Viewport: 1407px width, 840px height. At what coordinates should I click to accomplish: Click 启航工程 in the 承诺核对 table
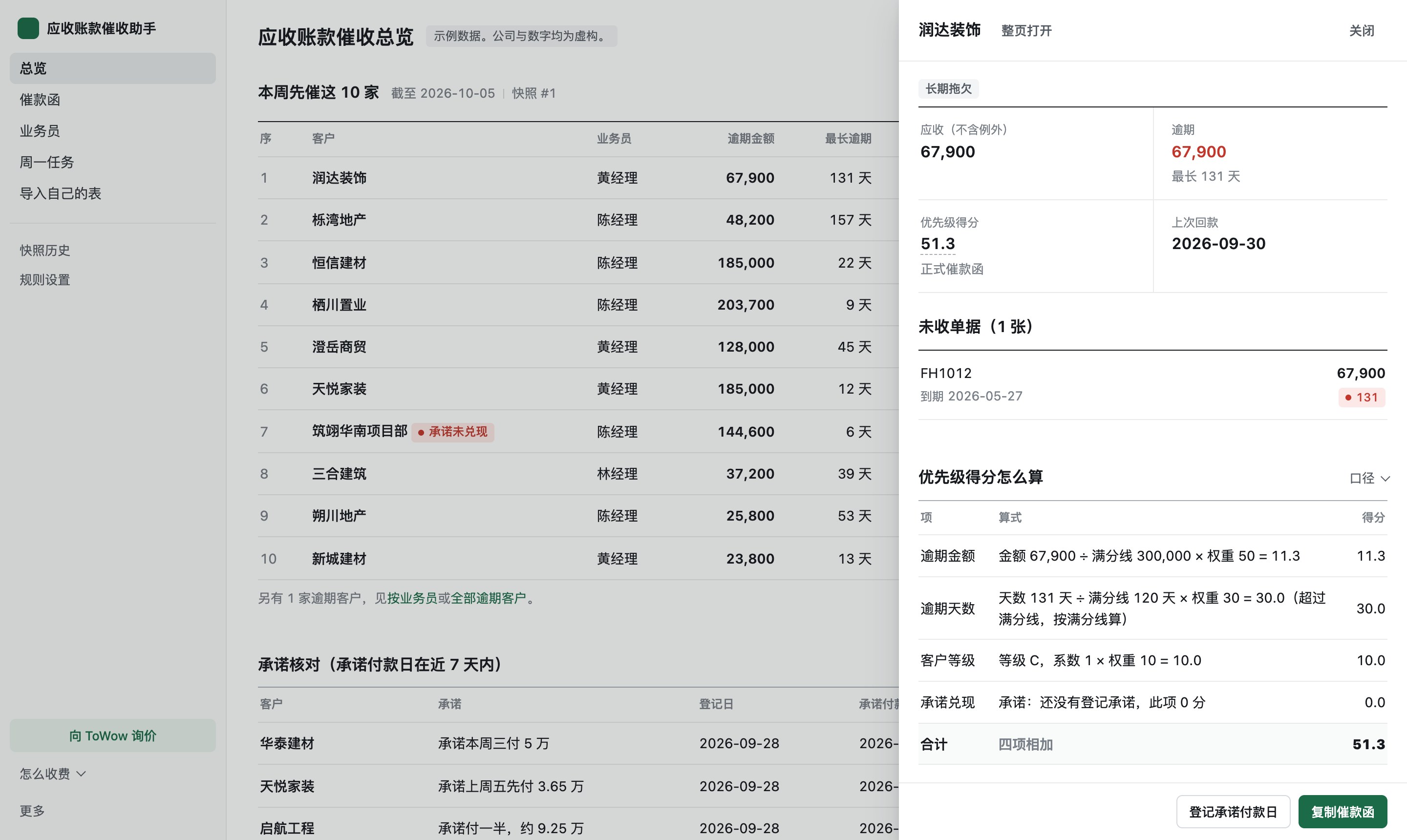click(287, 828)
